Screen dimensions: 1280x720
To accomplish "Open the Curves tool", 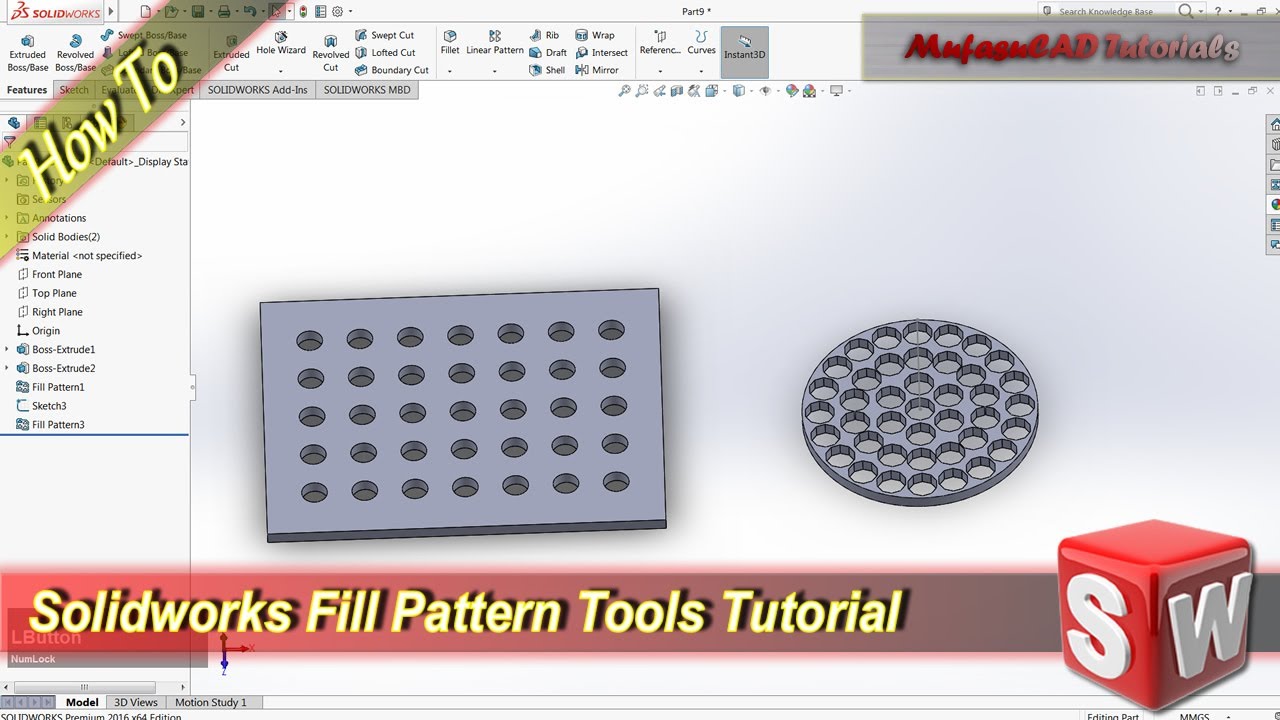I will tap(701, 42).
